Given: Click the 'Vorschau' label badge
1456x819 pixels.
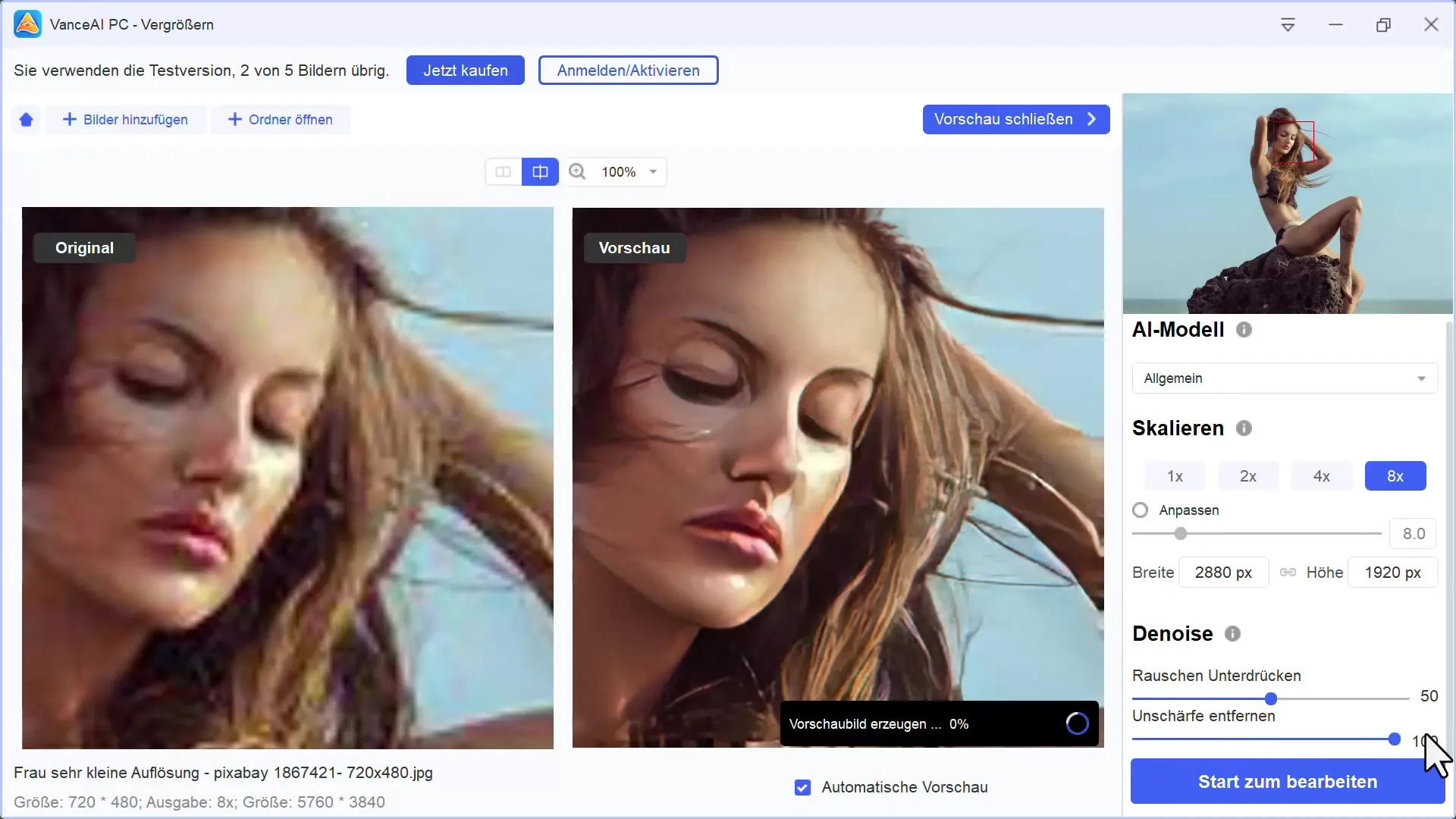Looking at the screenshot, I should coord(635,248).
